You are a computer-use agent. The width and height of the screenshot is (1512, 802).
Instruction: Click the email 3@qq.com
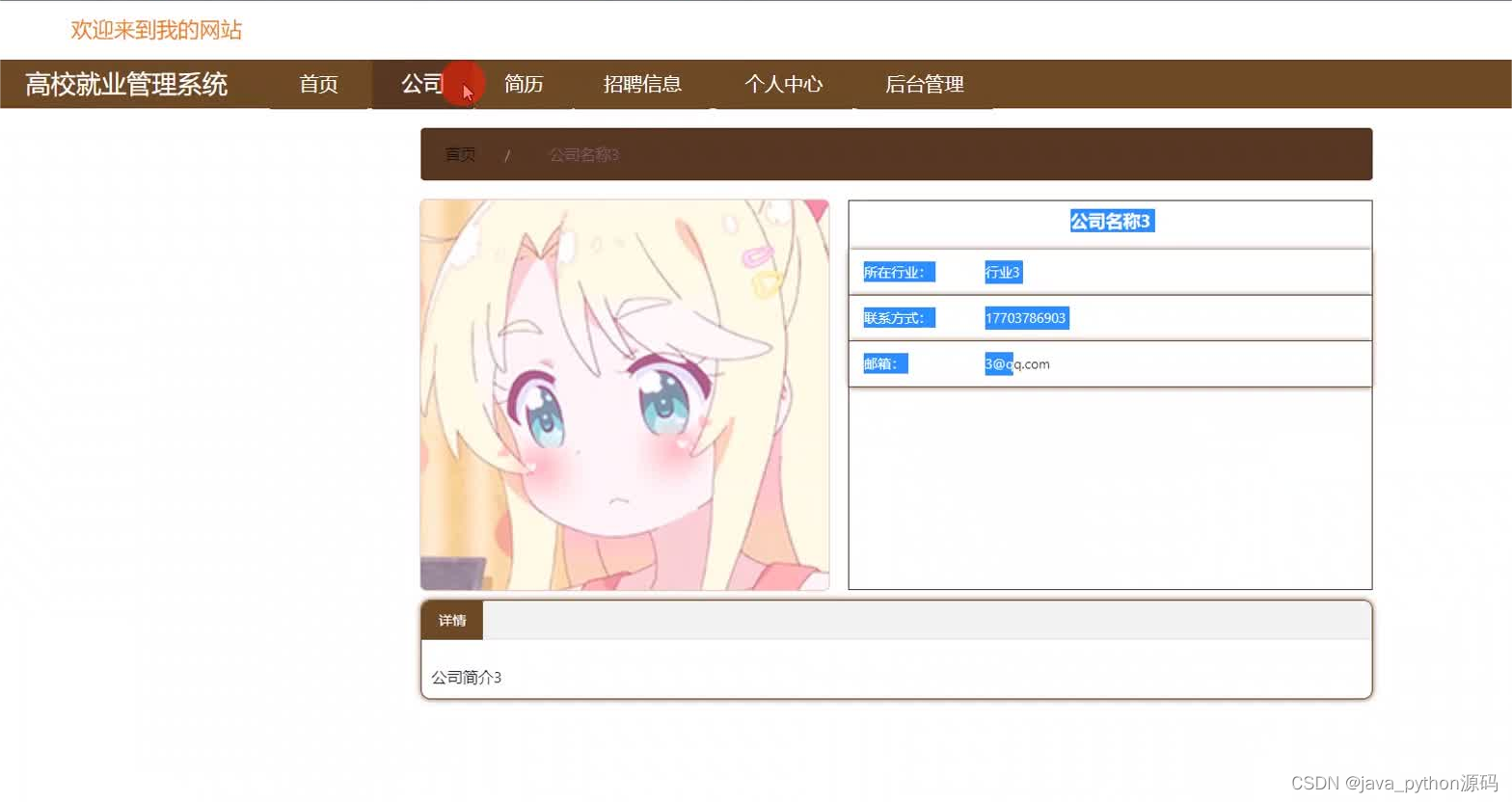click(1017, 363)
